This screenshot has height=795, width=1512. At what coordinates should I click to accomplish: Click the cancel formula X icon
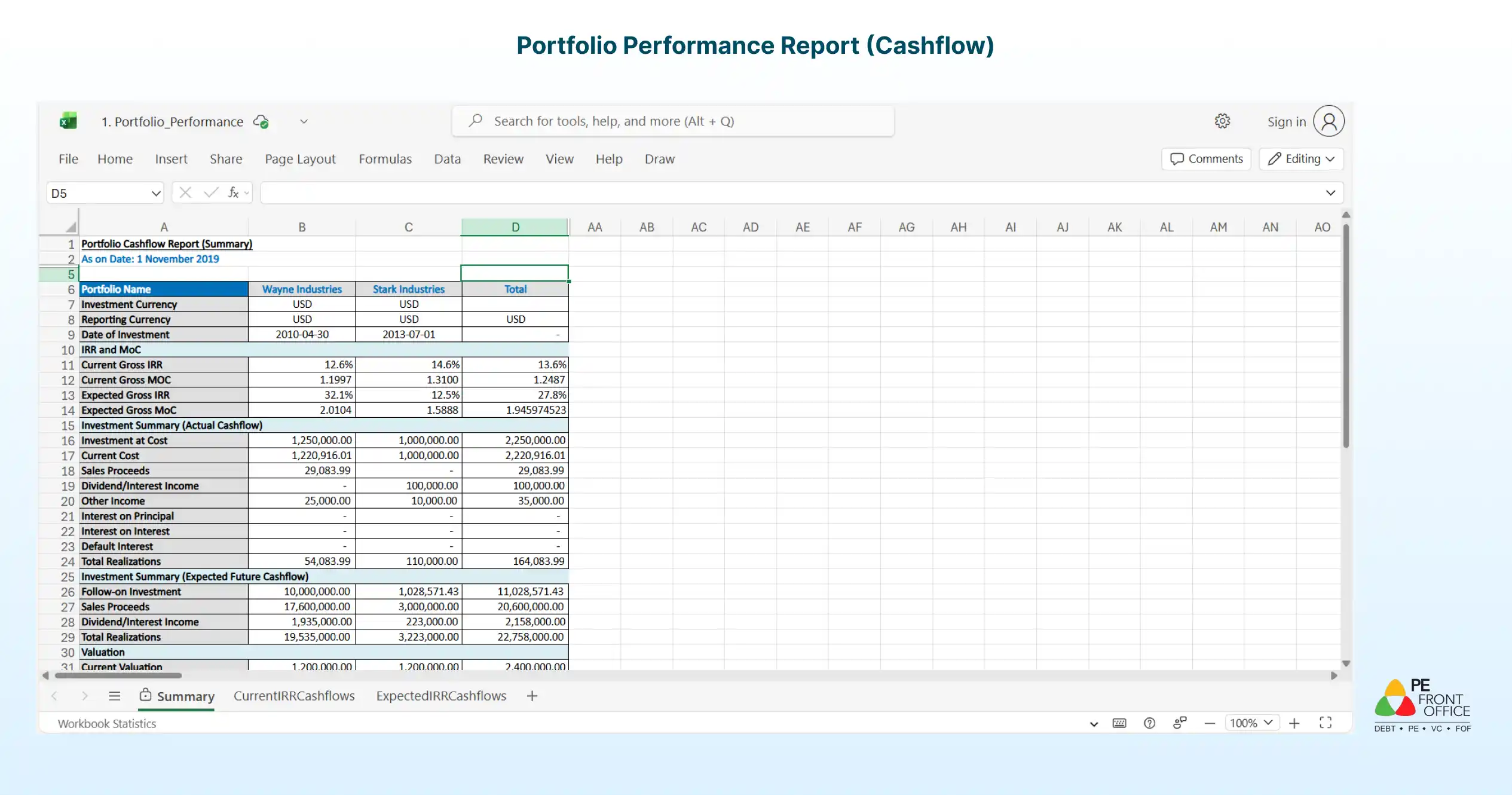(185, 192)
